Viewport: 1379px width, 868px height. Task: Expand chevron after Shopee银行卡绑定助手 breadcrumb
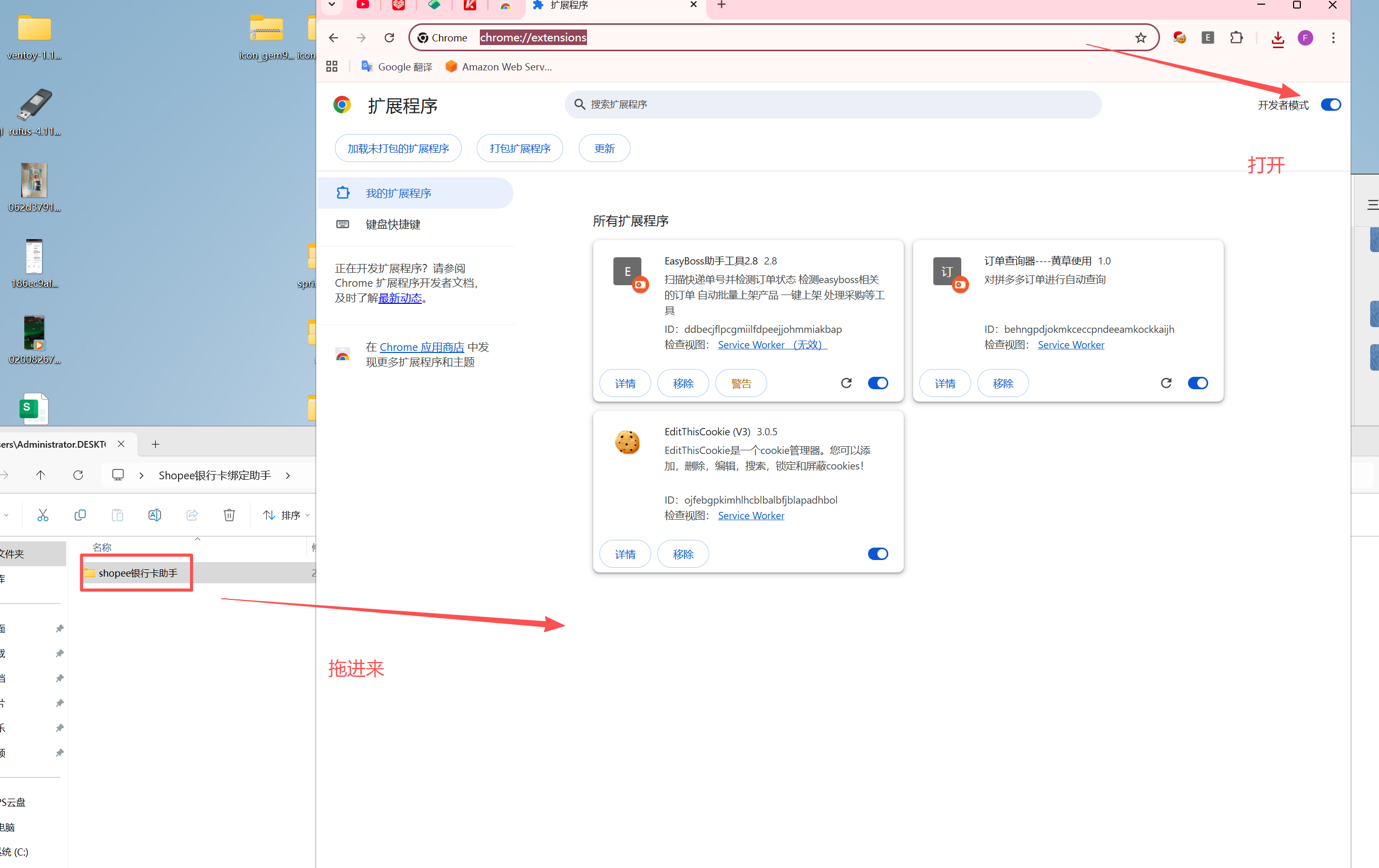click(x=288, y=475)
